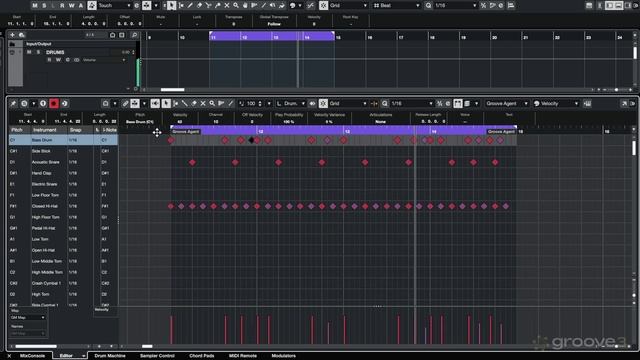Select the Split scissors tool in top toolbar
The width and height of the screenshot is (640, 360).
coord(209,5)
